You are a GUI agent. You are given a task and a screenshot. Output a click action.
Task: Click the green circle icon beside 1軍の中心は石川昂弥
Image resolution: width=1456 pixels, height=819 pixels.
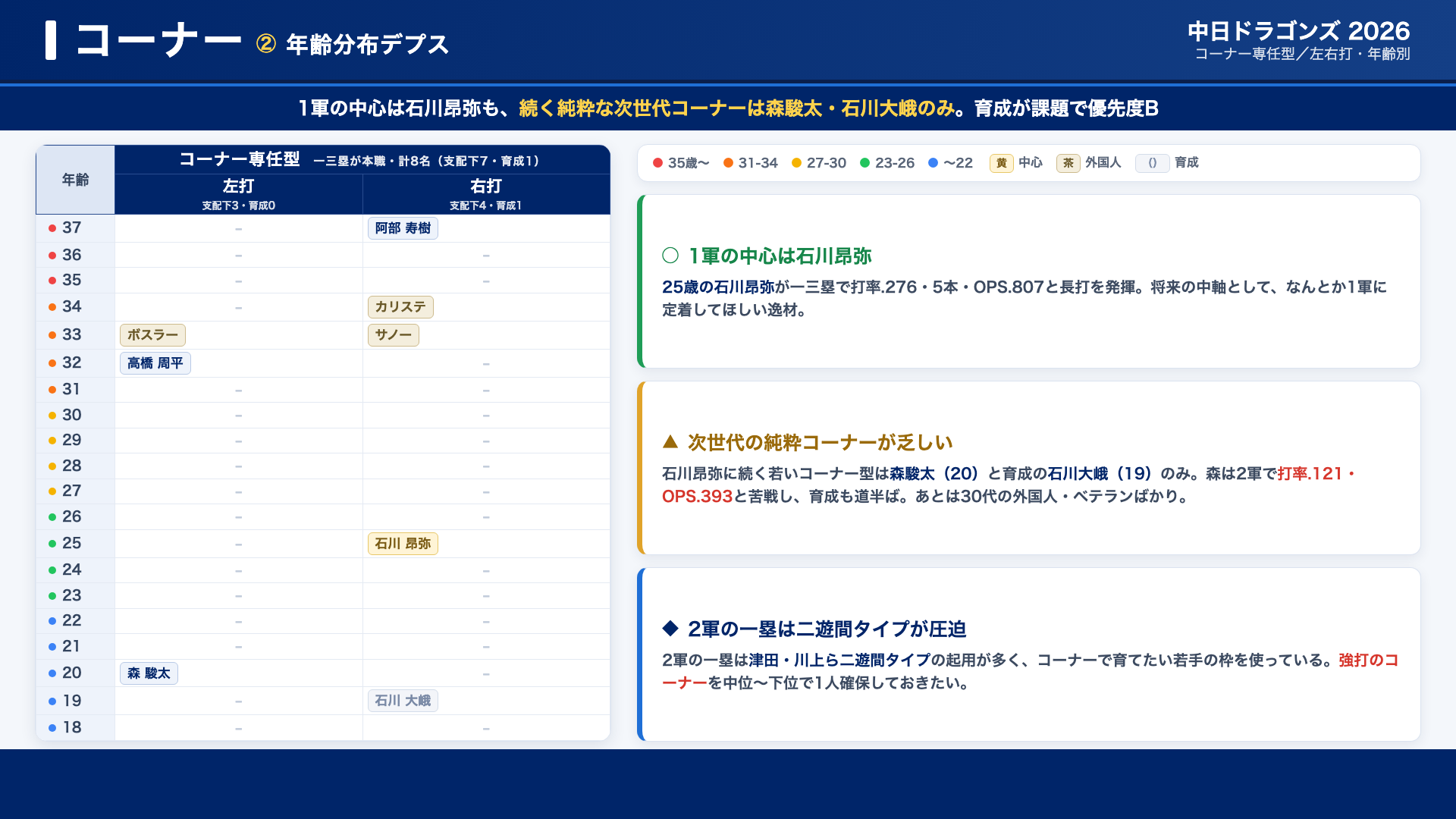click(670, 256)
